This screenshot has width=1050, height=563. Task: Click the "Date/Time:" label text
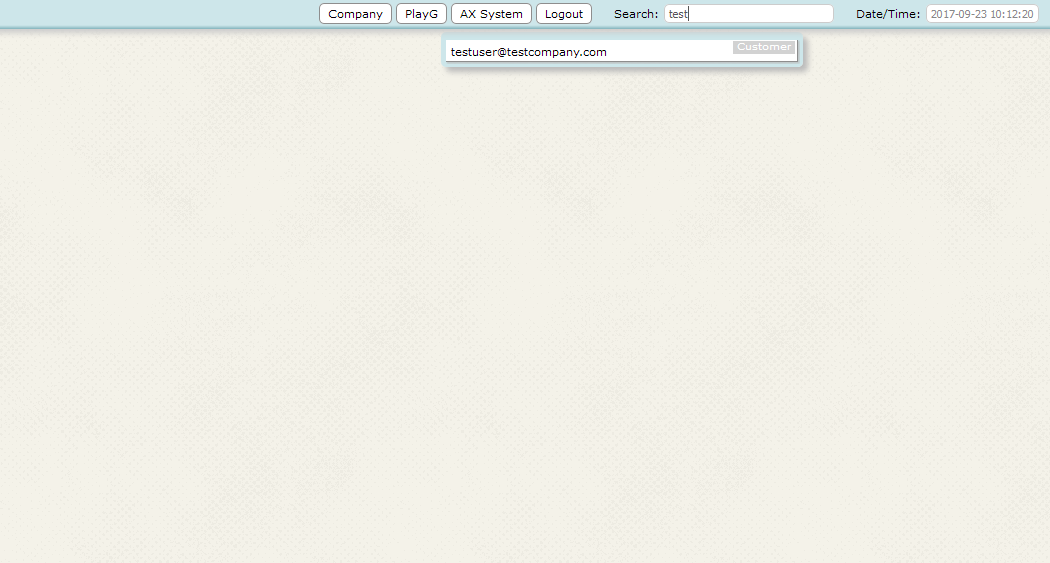pos(887,14)
